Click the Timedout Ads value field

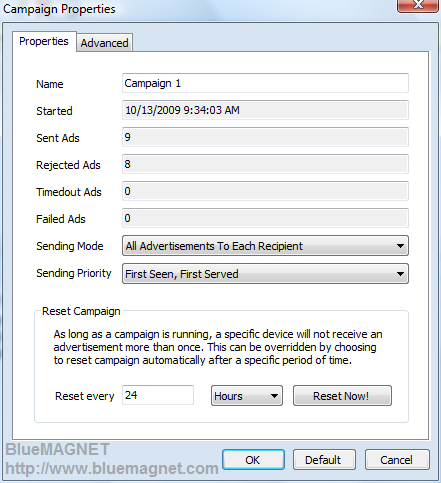coord(265,191)
